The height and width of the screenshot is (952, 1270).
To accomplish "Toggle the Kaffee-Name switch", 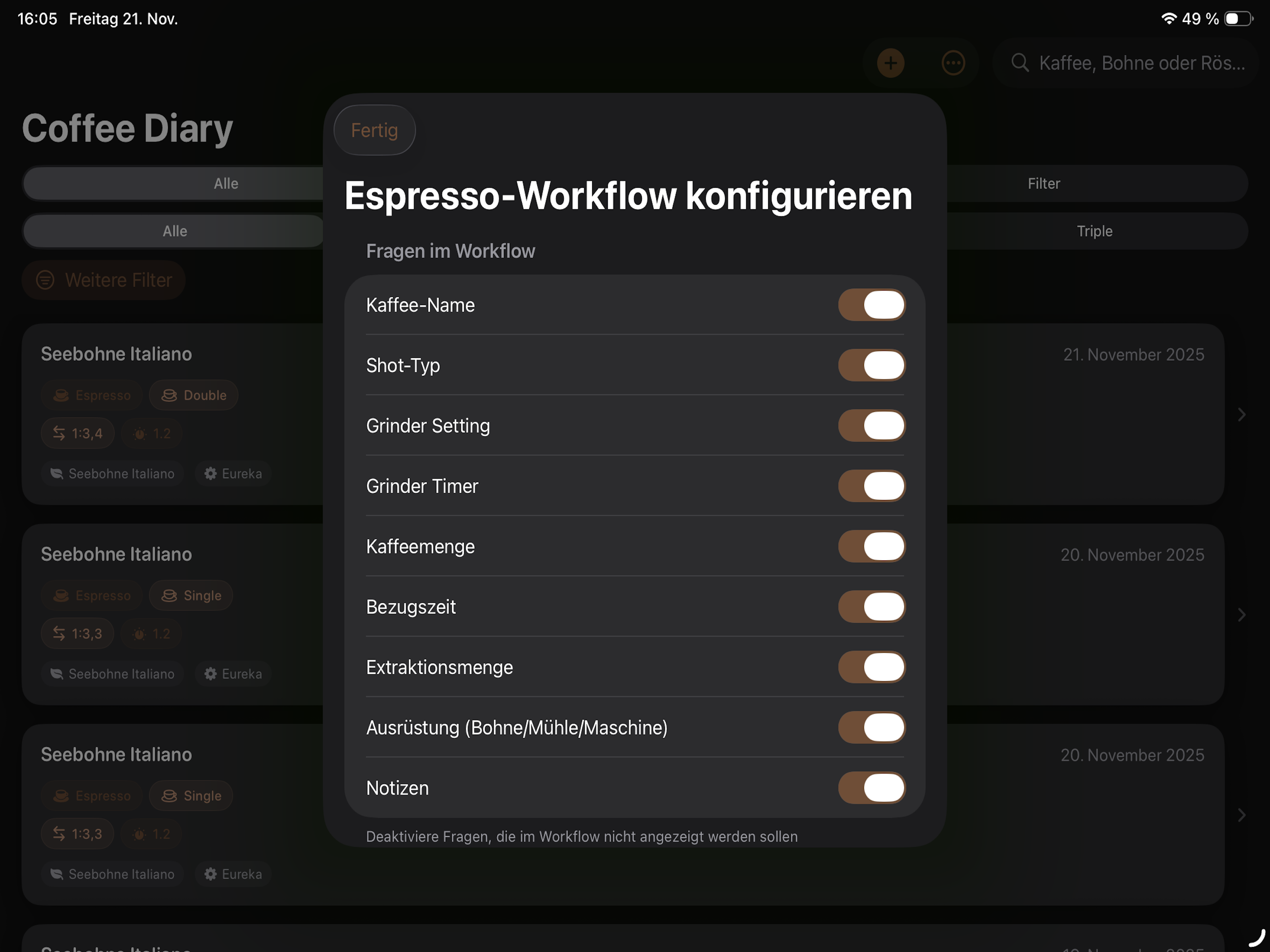I will point(872,305).
